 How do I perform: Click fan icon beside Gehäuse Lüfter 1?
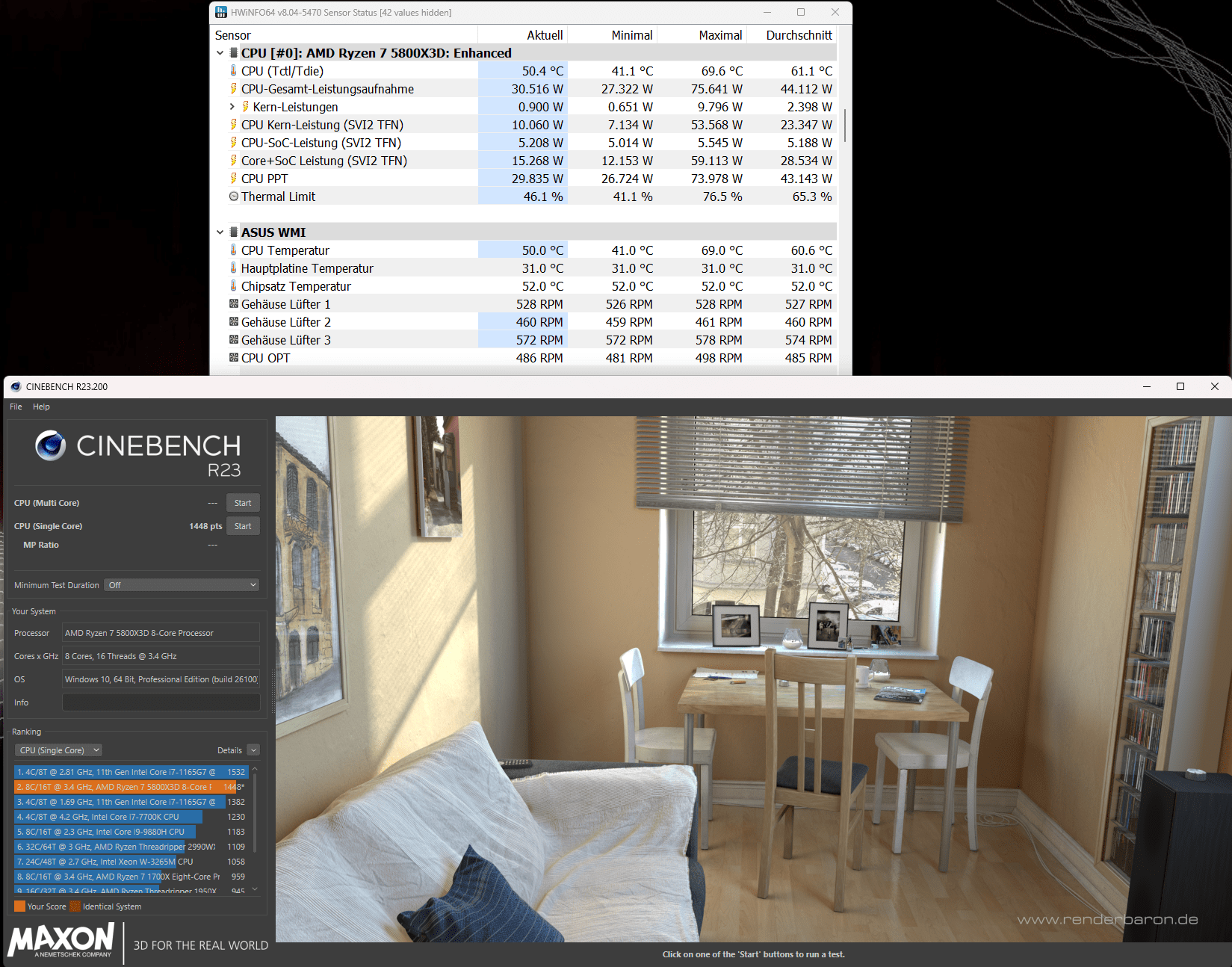coord(234,304)
